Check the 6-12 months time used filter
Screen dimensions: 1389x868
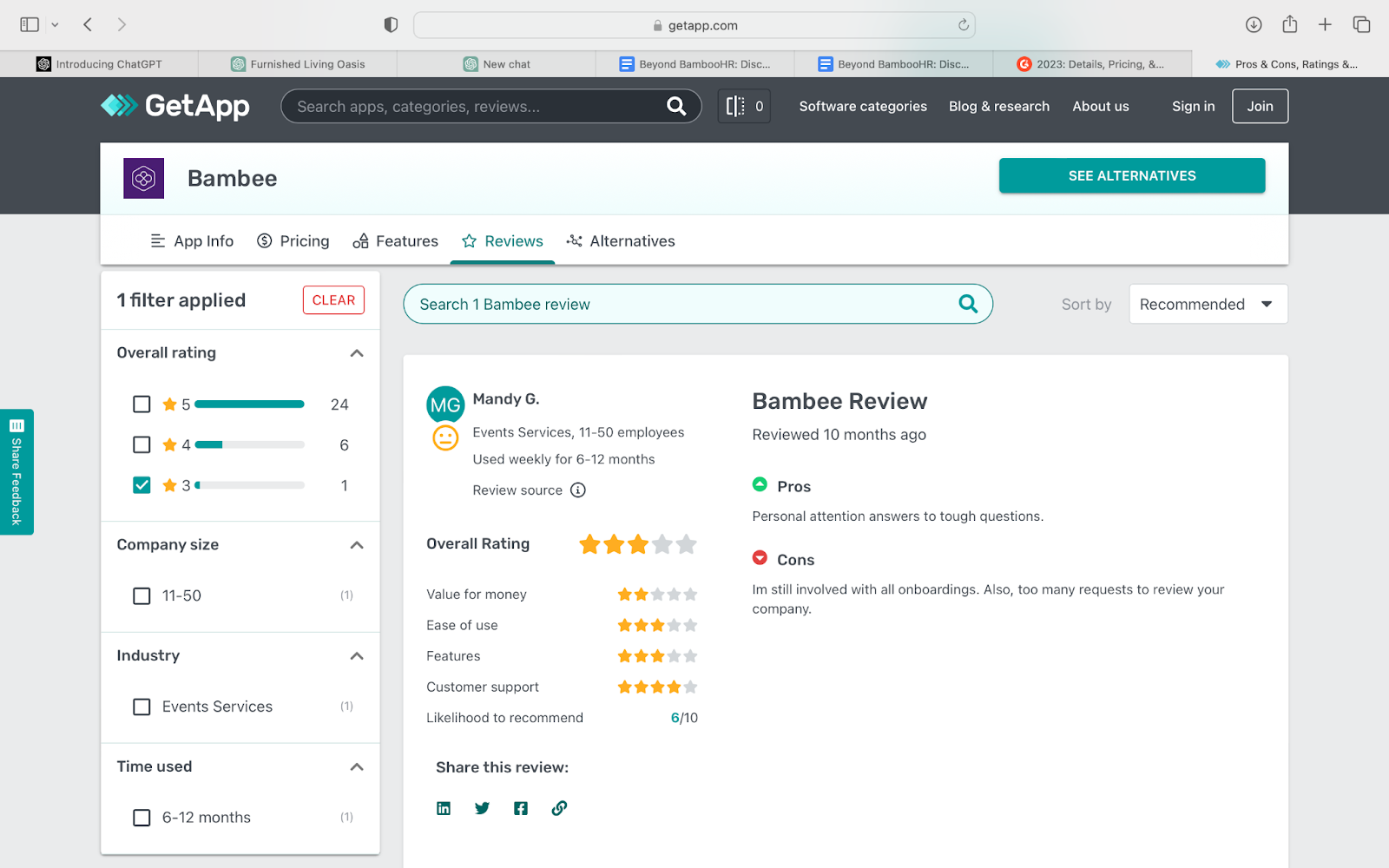[142, 818]
